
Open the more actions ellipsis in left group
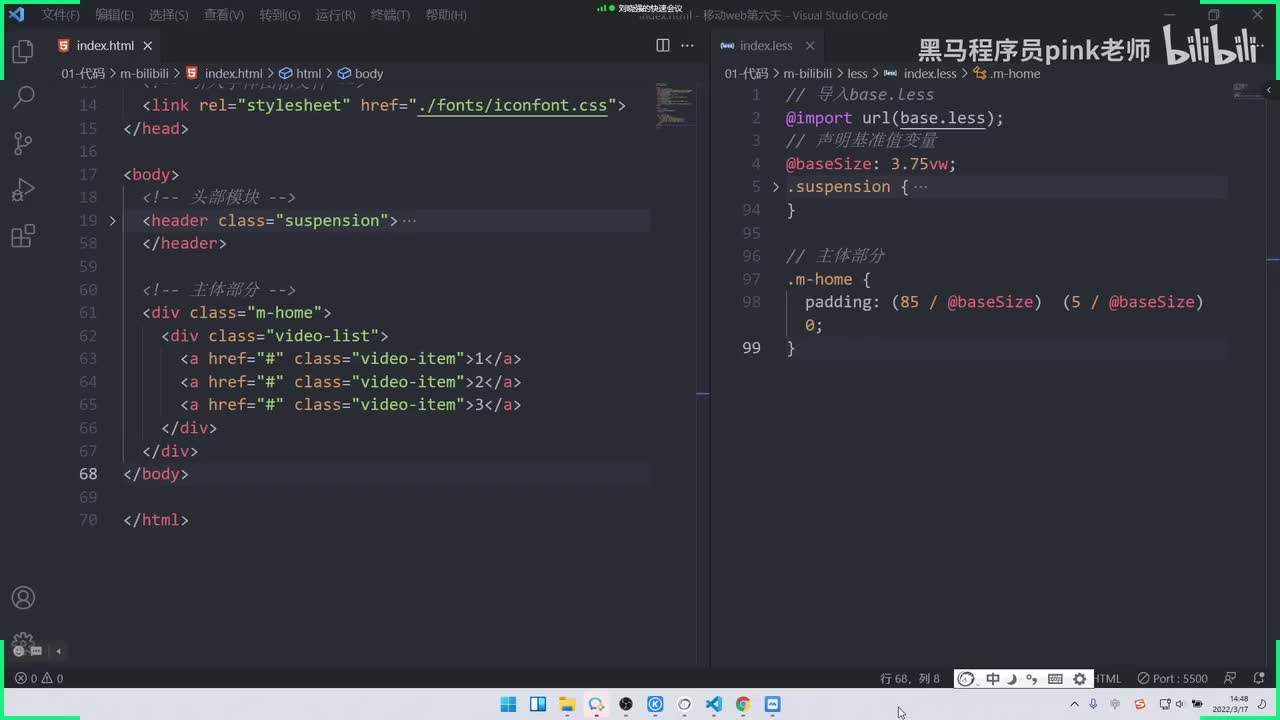(x=687, y=45)
